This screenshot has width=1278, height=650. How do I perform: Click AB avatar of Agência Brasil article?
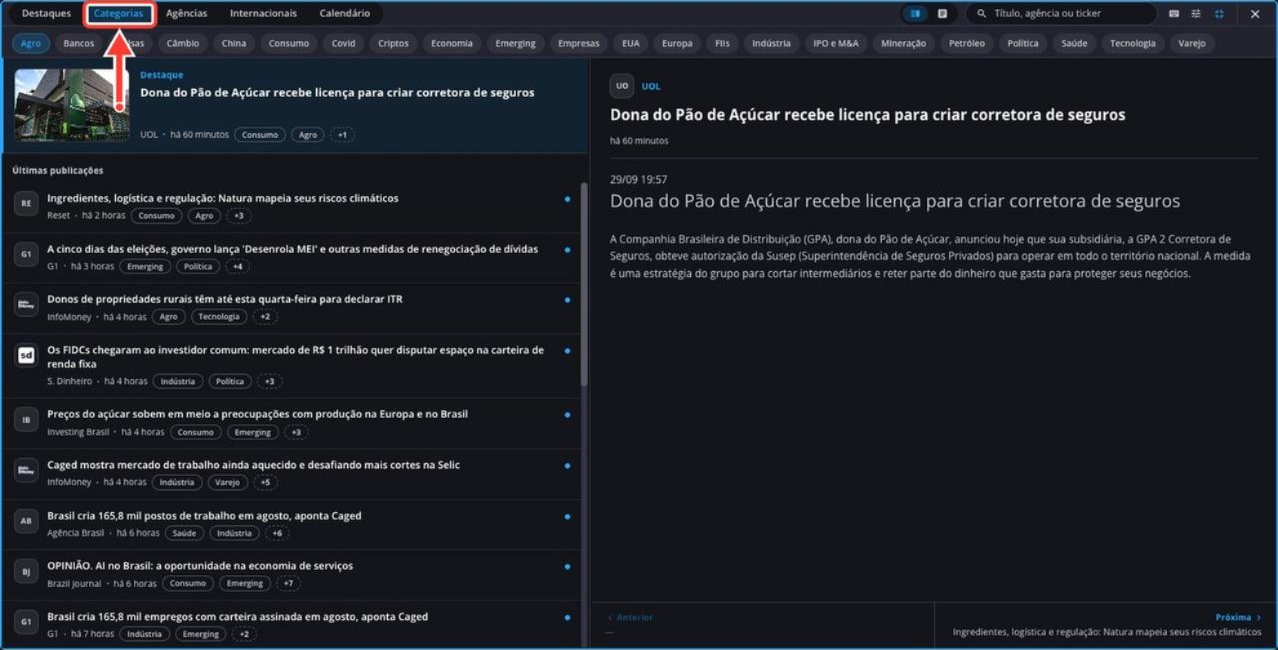click(26, 521)
